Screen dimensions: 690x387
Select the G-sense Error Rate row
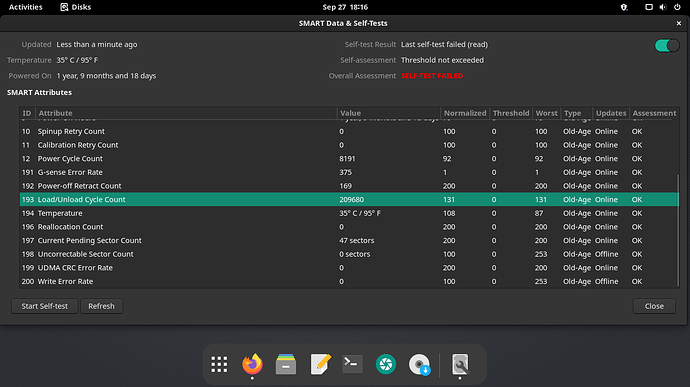[x=349, y=172]
